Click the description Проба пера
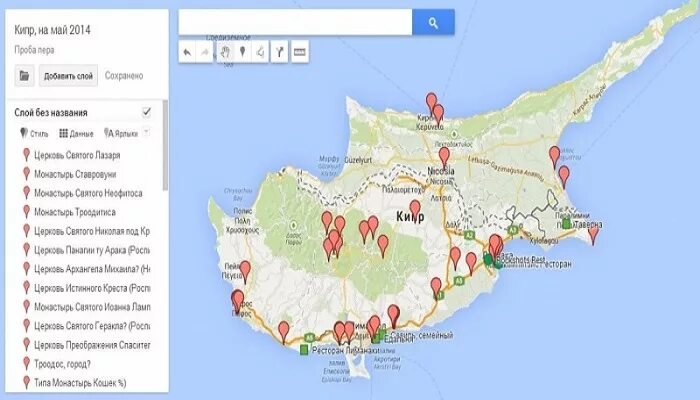The image size is (700, 400). pos(34,50)
